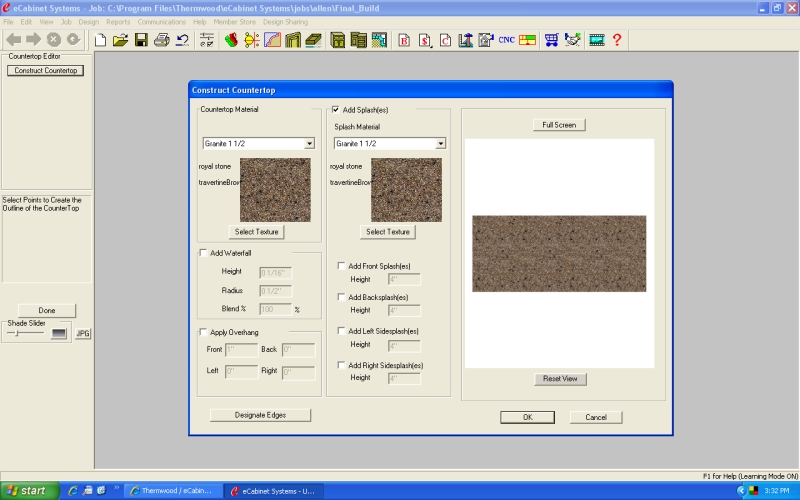The width and height of the screenshot is (800, 500).
Task: Click the Print icon
Action: pos(162,40)
